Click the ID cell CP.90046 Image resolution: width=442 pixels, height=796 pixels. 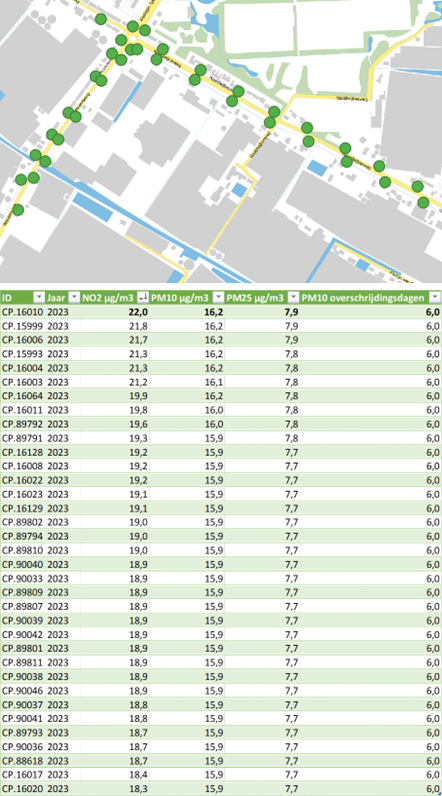click(23, 690)
